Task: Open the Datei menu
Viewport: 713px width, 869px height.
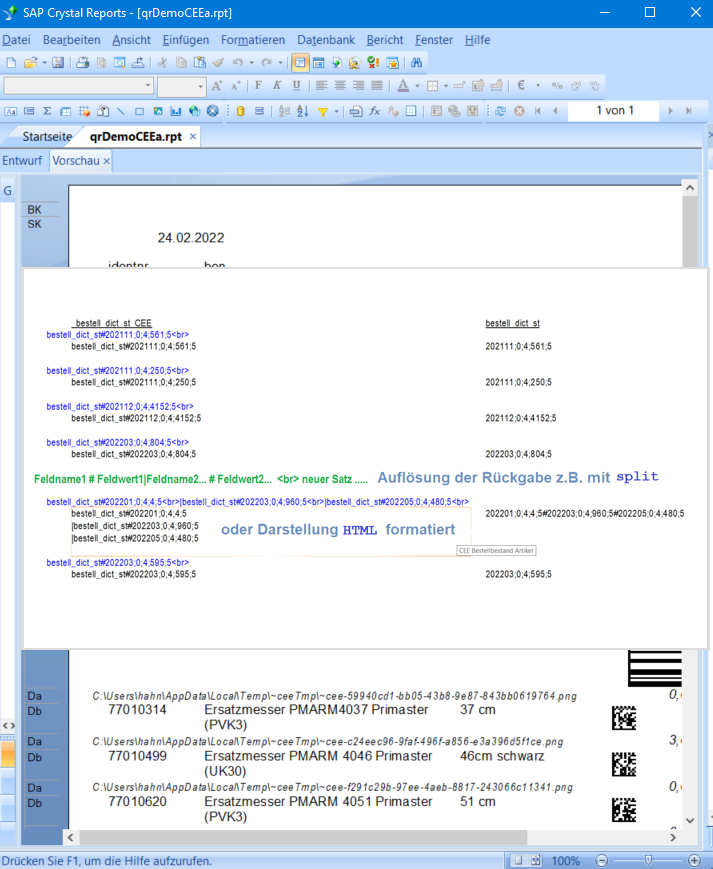Action: [16, 40]
